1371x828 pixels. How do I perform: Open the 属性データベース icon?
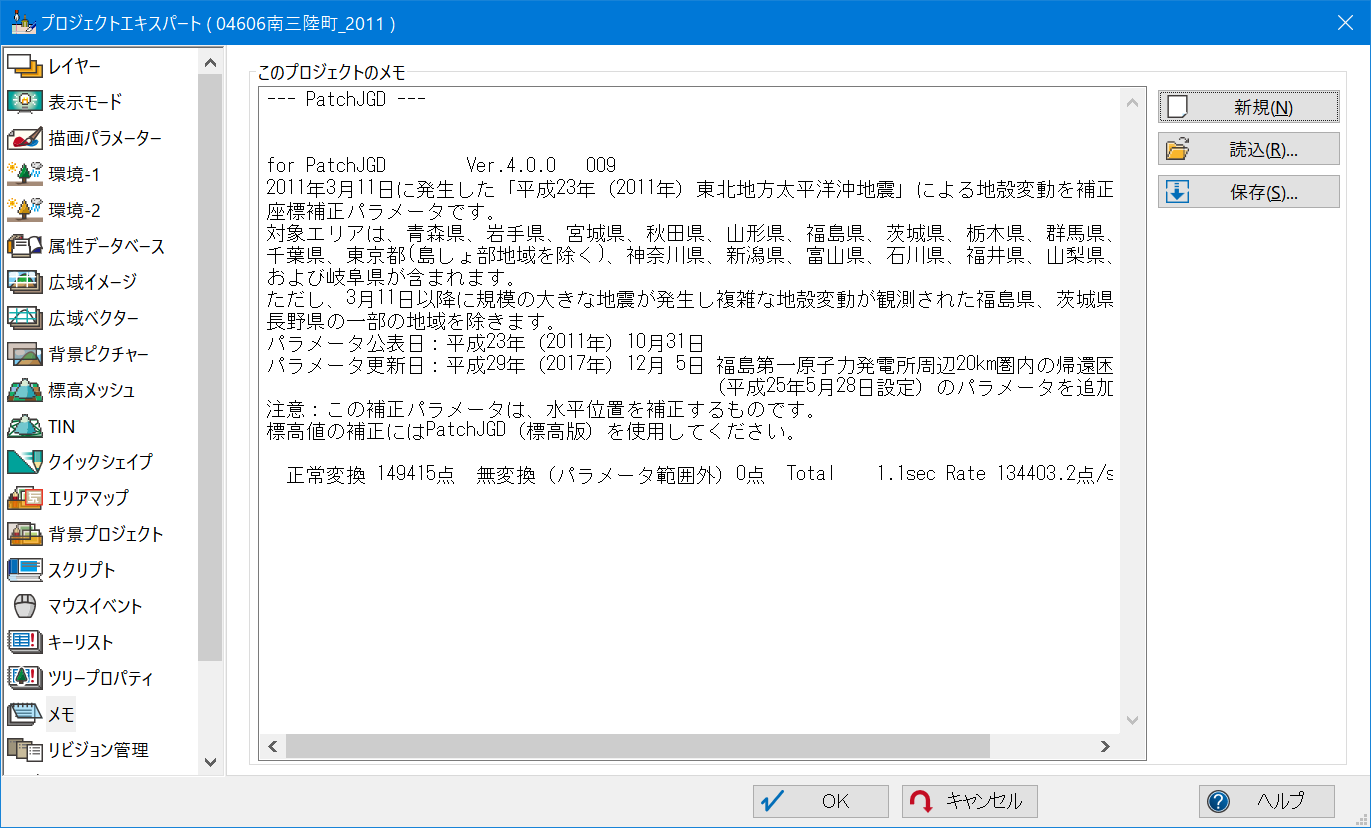point(24,246)
